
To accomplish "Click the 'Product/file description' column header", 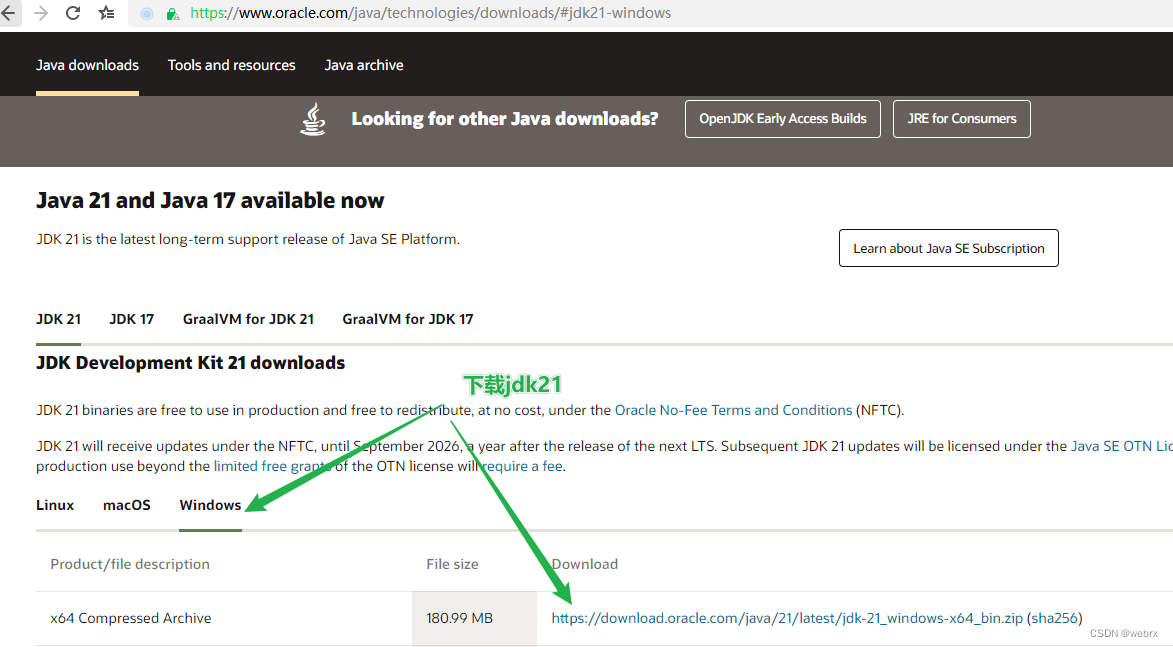I will (x=130, y=564).
